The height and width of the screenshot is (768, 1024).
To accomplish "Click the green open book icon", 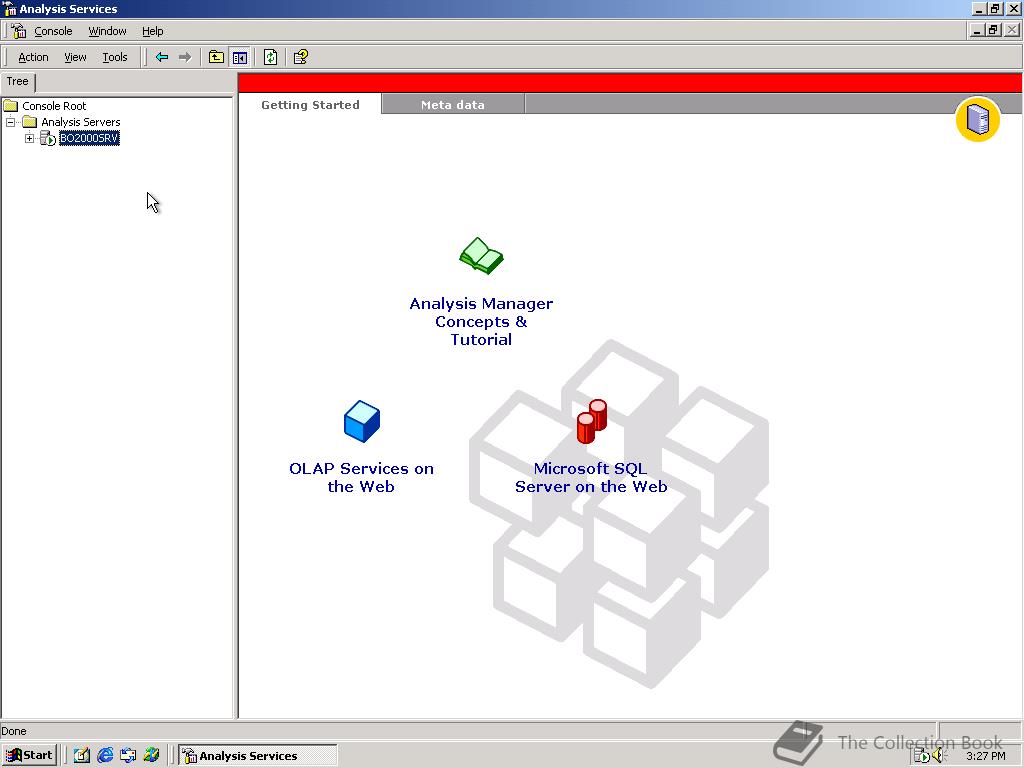I will pos(481,256).
